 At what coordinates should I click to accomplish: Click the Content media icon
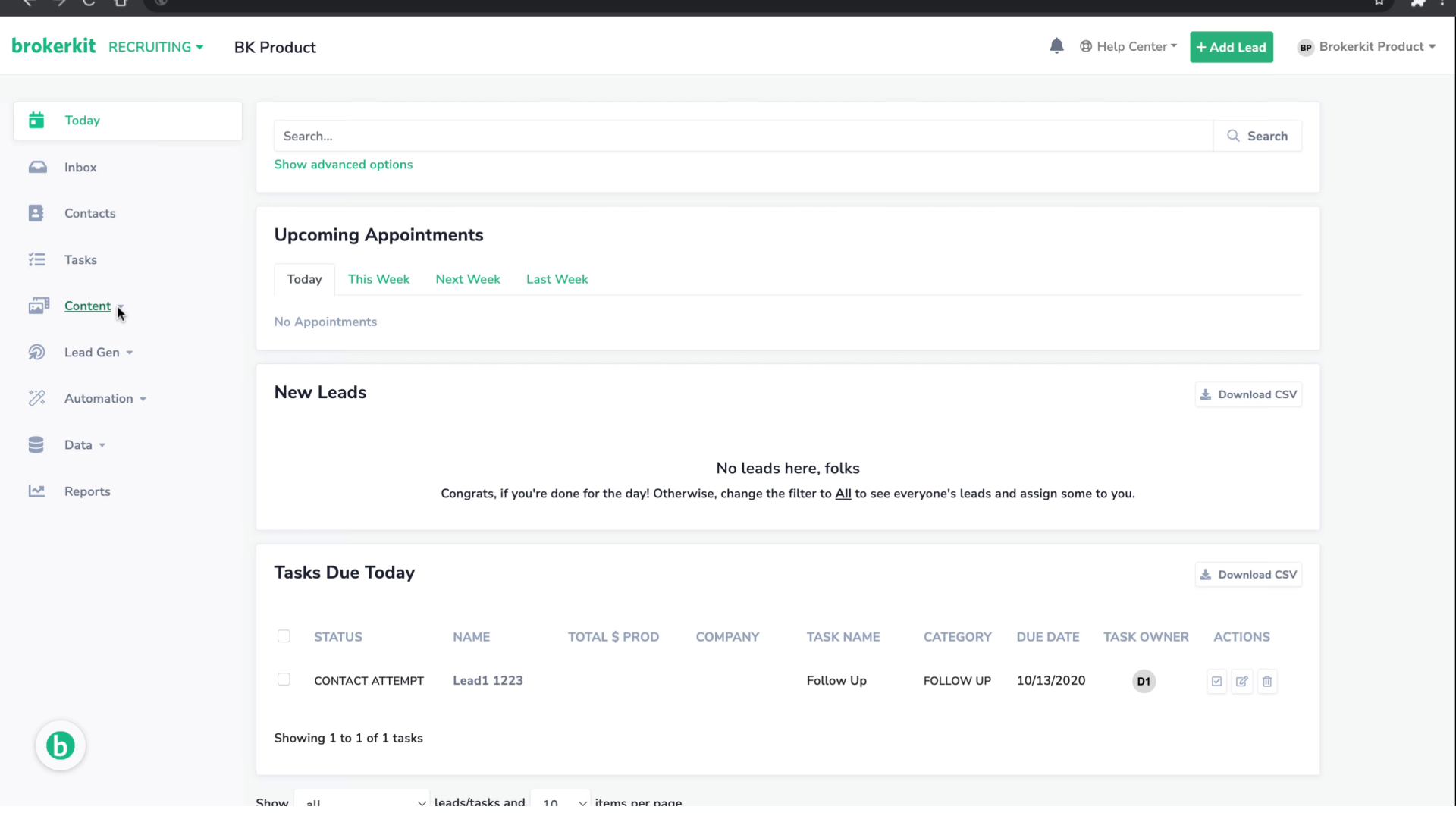[39, 306]
